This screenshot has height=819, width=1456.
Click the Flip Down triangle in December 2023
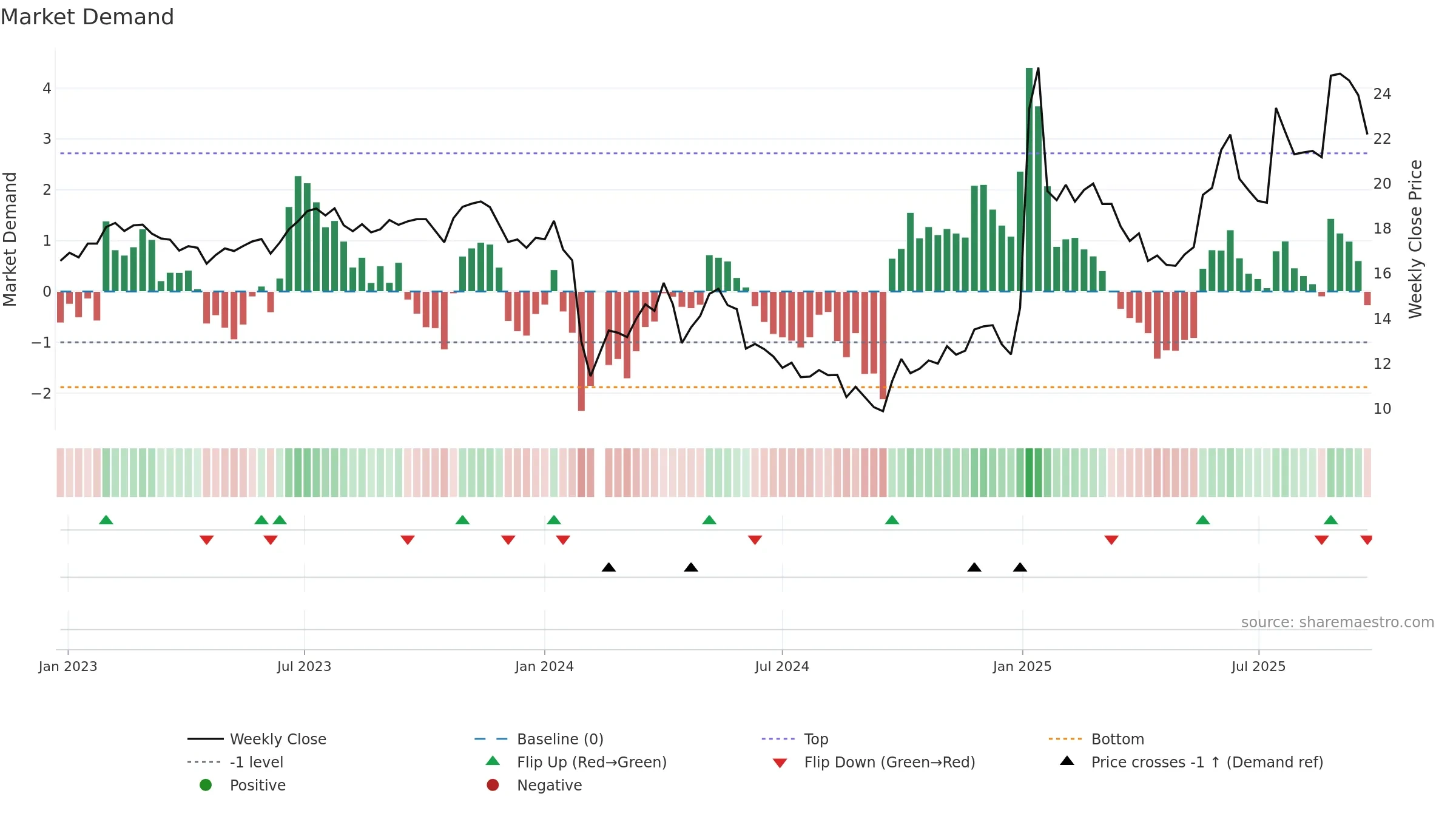point(508,540)
